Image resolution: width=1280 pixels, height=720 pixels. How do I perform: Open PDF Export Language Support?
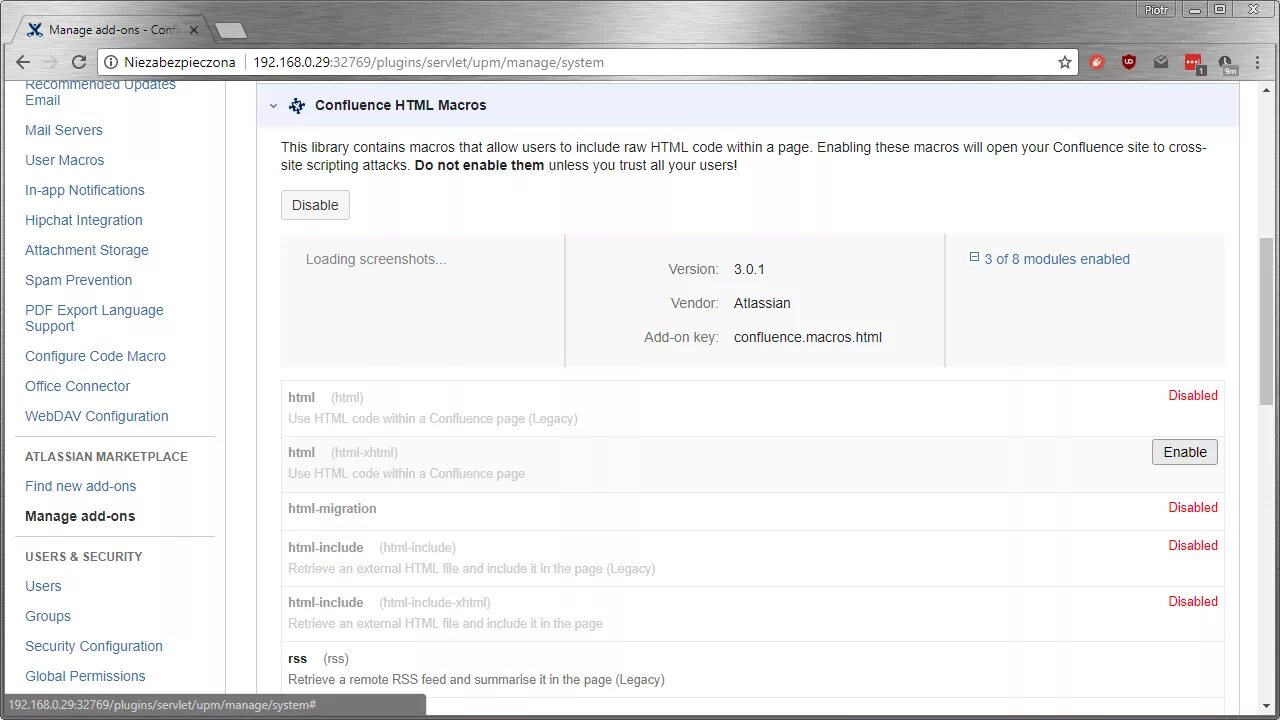tap(94, 318)
